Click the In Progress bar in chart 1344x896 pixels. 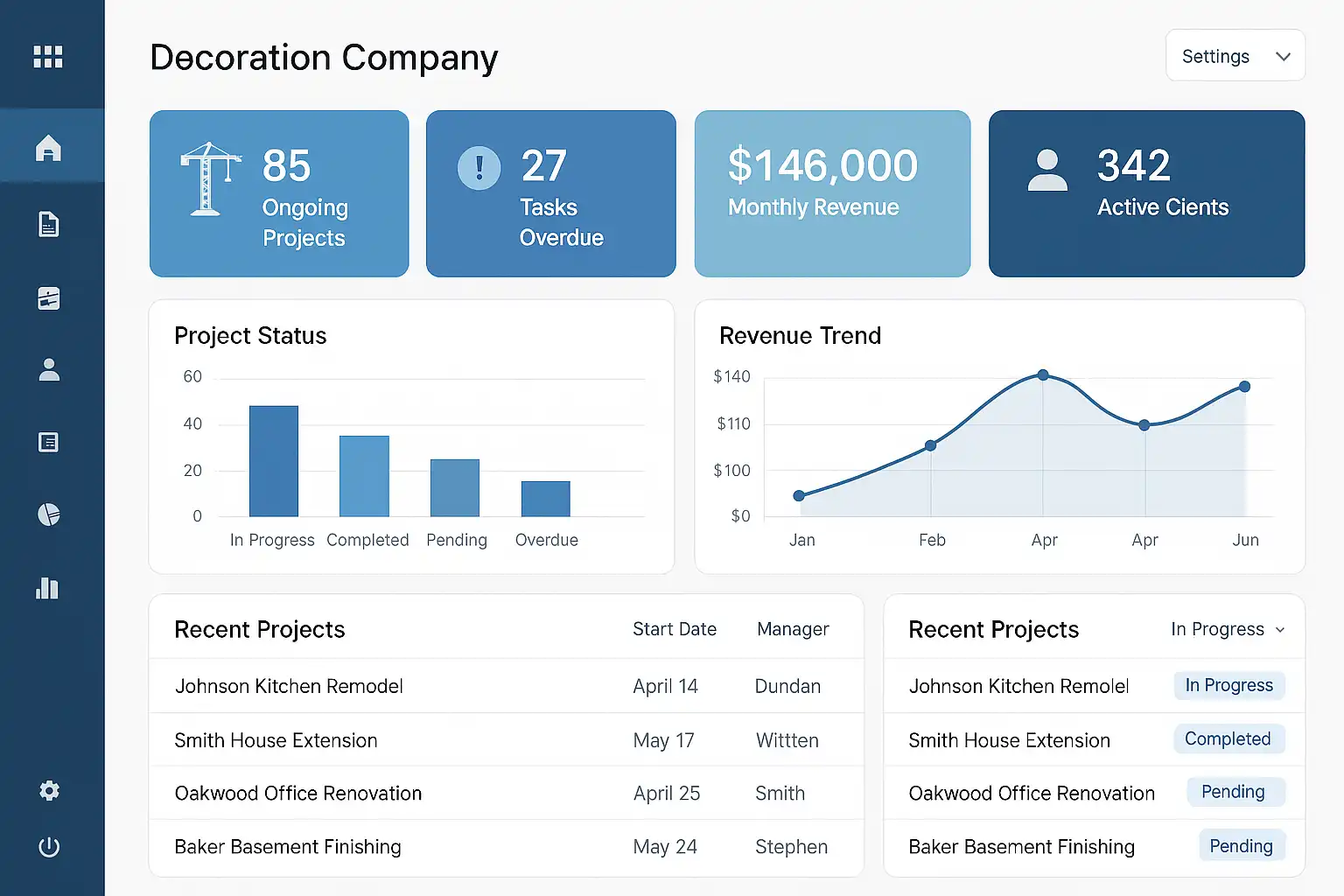274,461
